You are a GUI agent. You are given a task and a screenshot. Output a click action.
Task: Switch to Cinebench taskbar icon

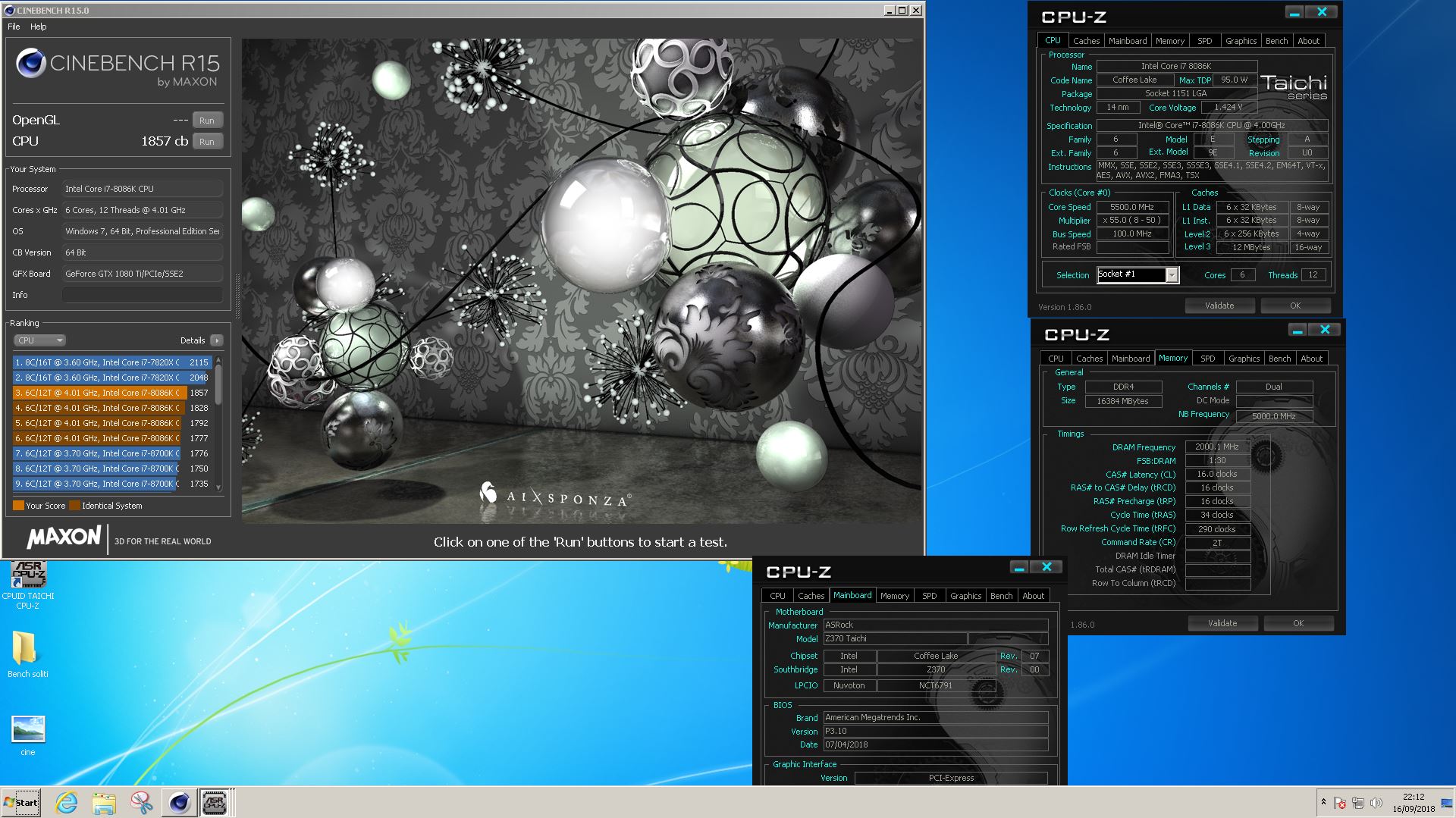pos(179,802)
